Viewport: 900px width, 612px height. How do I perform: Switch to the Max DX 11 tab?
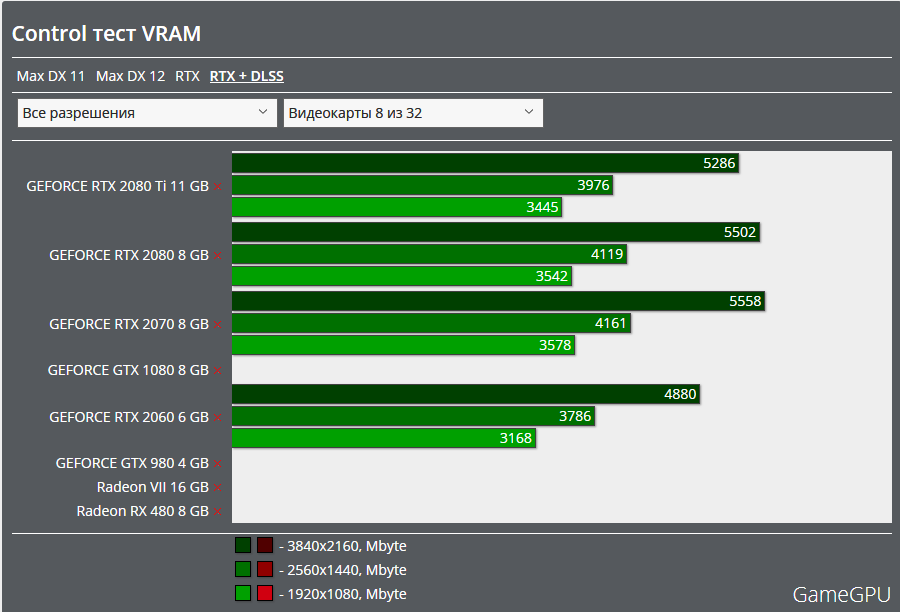tap(51, 76)
